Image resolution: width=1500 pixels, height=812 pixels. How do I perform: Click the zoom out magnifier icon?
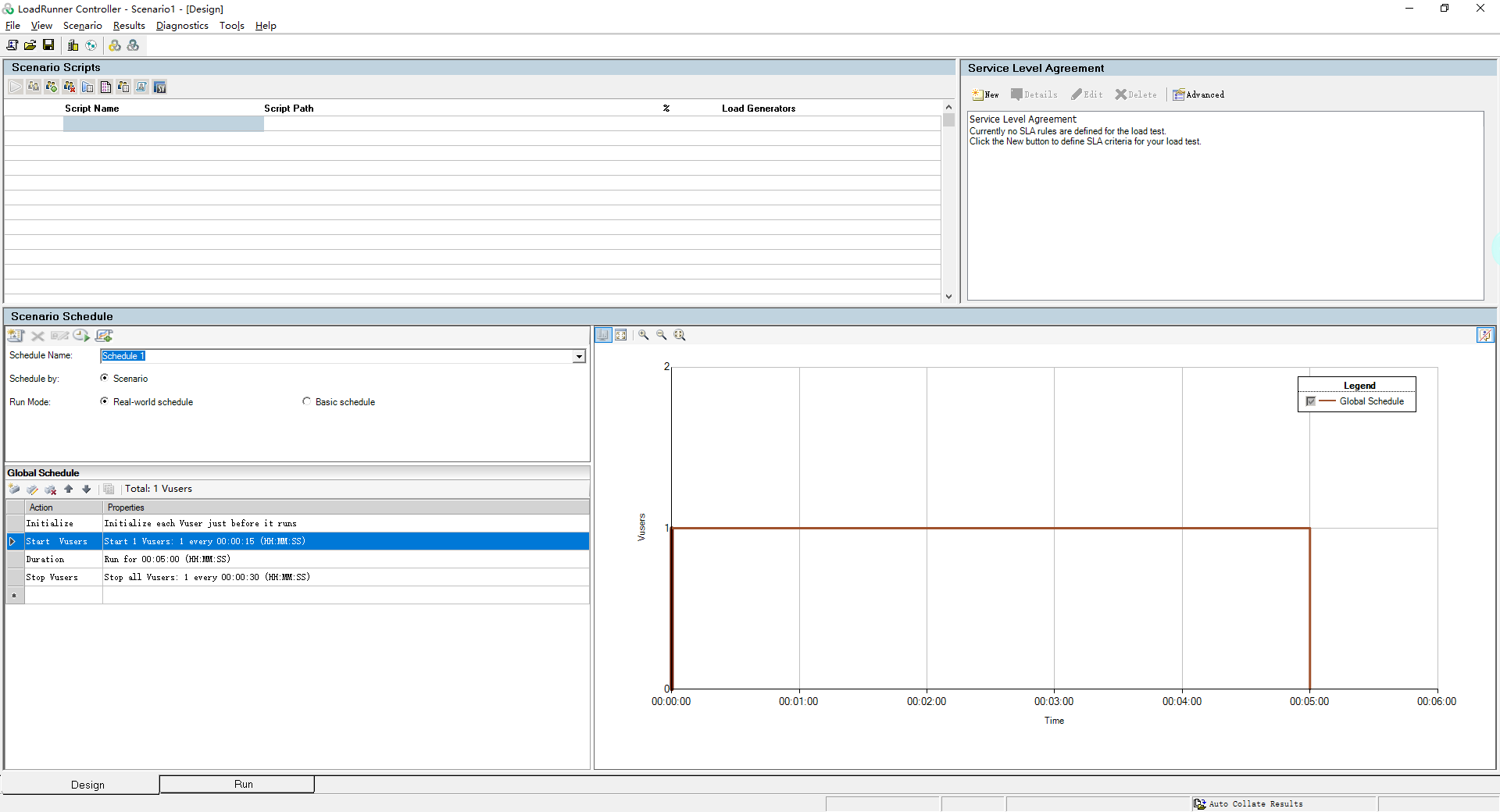point(662,335)
